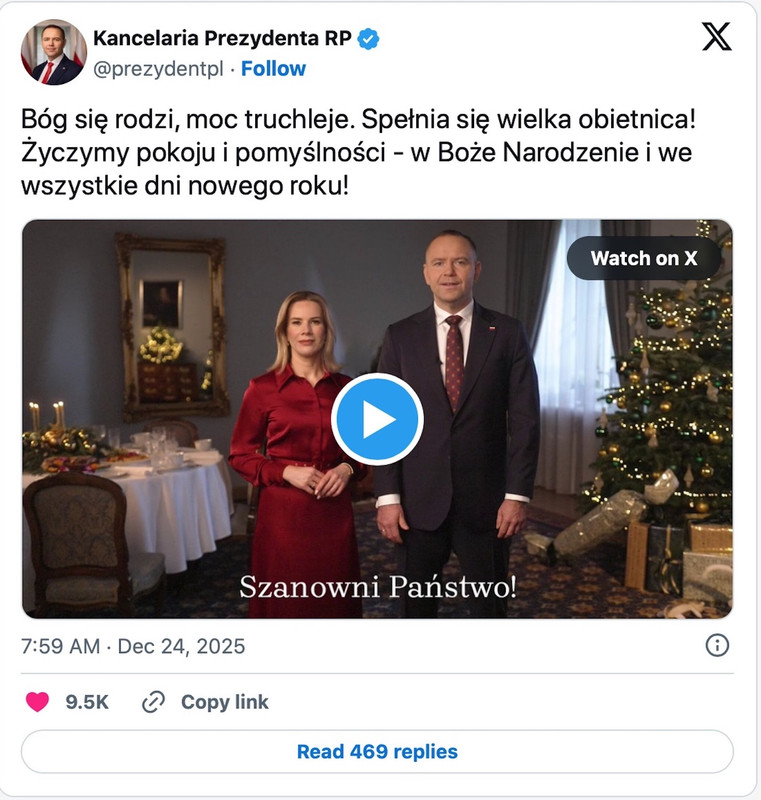
Task: Like the post with the heart icon
Action: (37, 702)
